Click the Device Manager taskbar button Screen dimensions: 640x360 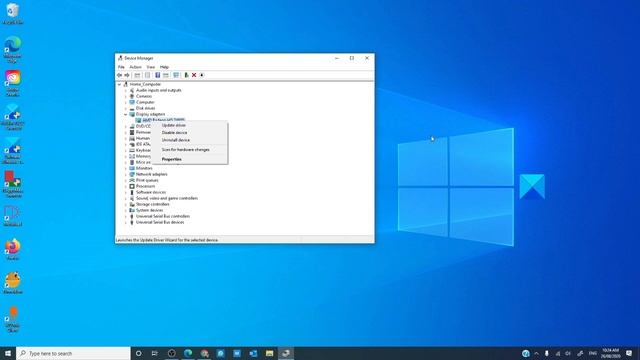pyautogui.click(x=286, y=353)
